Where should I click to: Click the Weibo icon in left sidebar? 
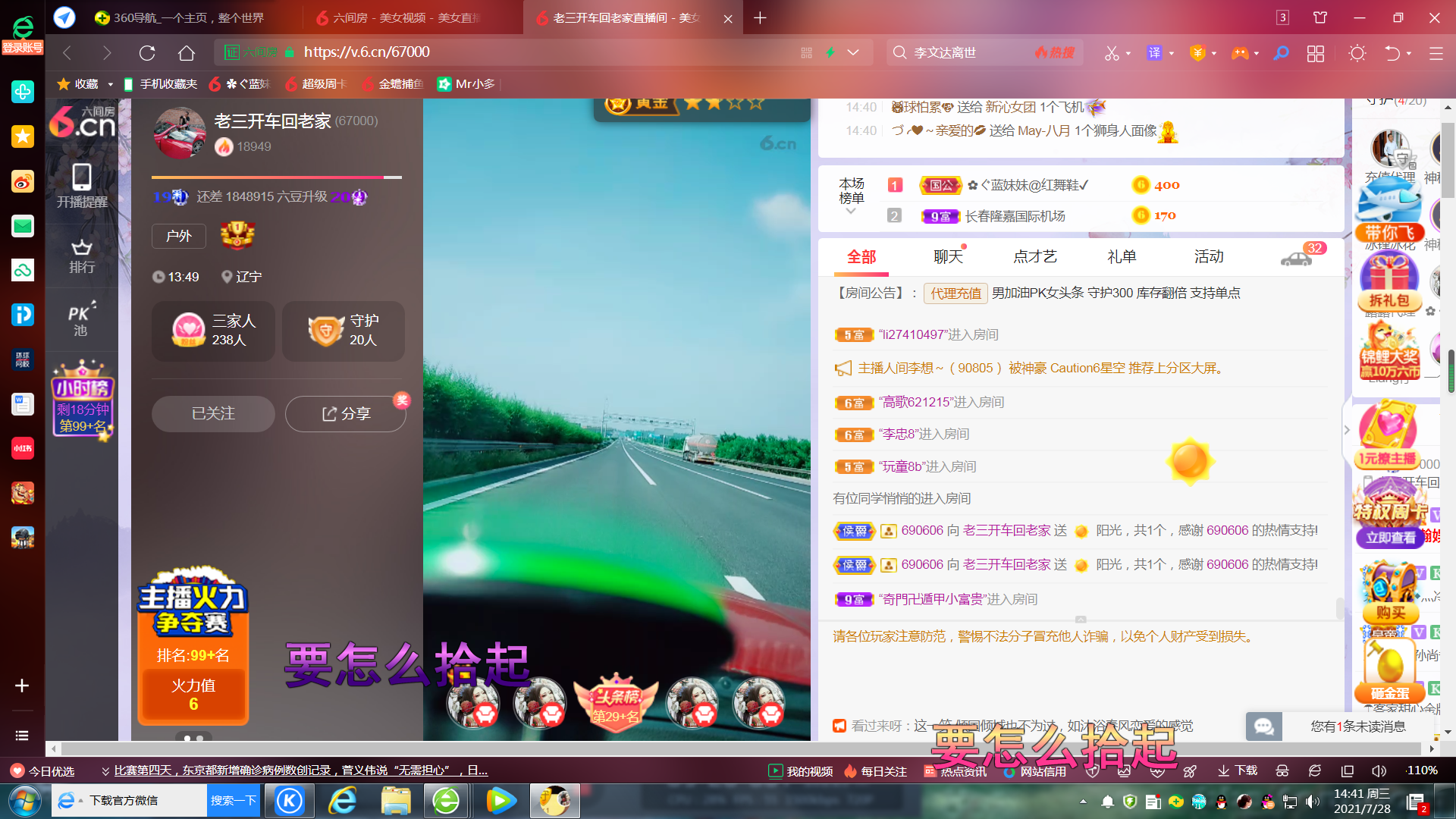[x=23, y=182]
